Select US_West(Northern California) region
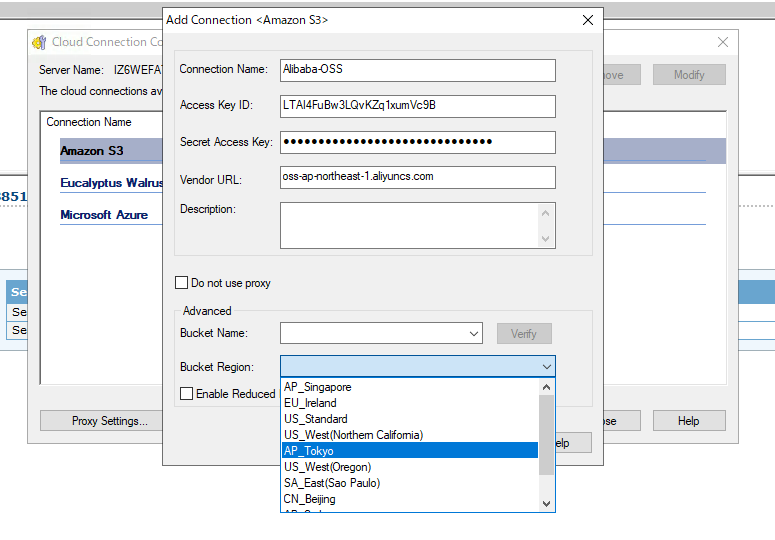 (x=410, y=435)
